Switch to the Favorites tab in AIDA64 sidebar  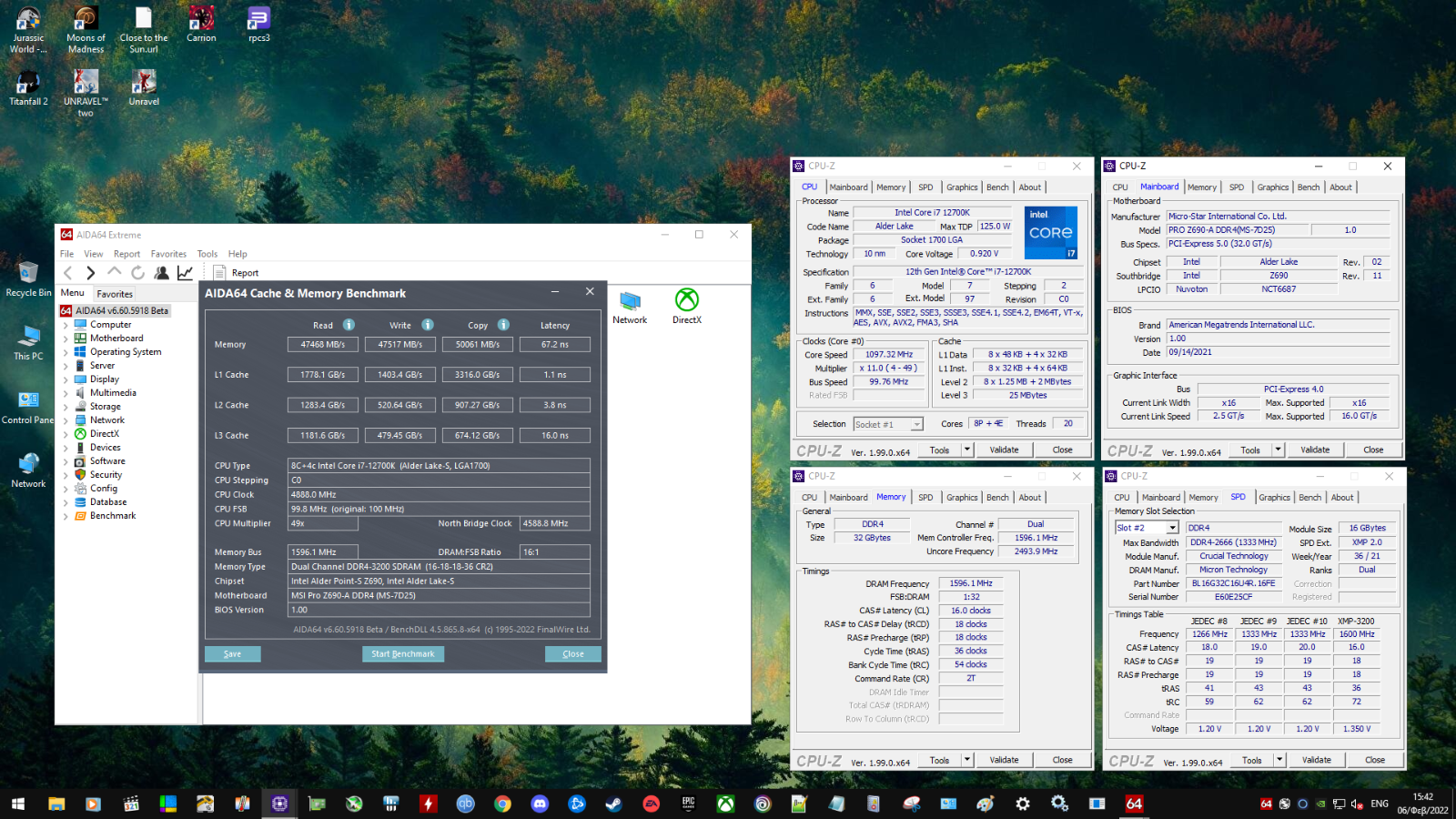coord(115,294)
